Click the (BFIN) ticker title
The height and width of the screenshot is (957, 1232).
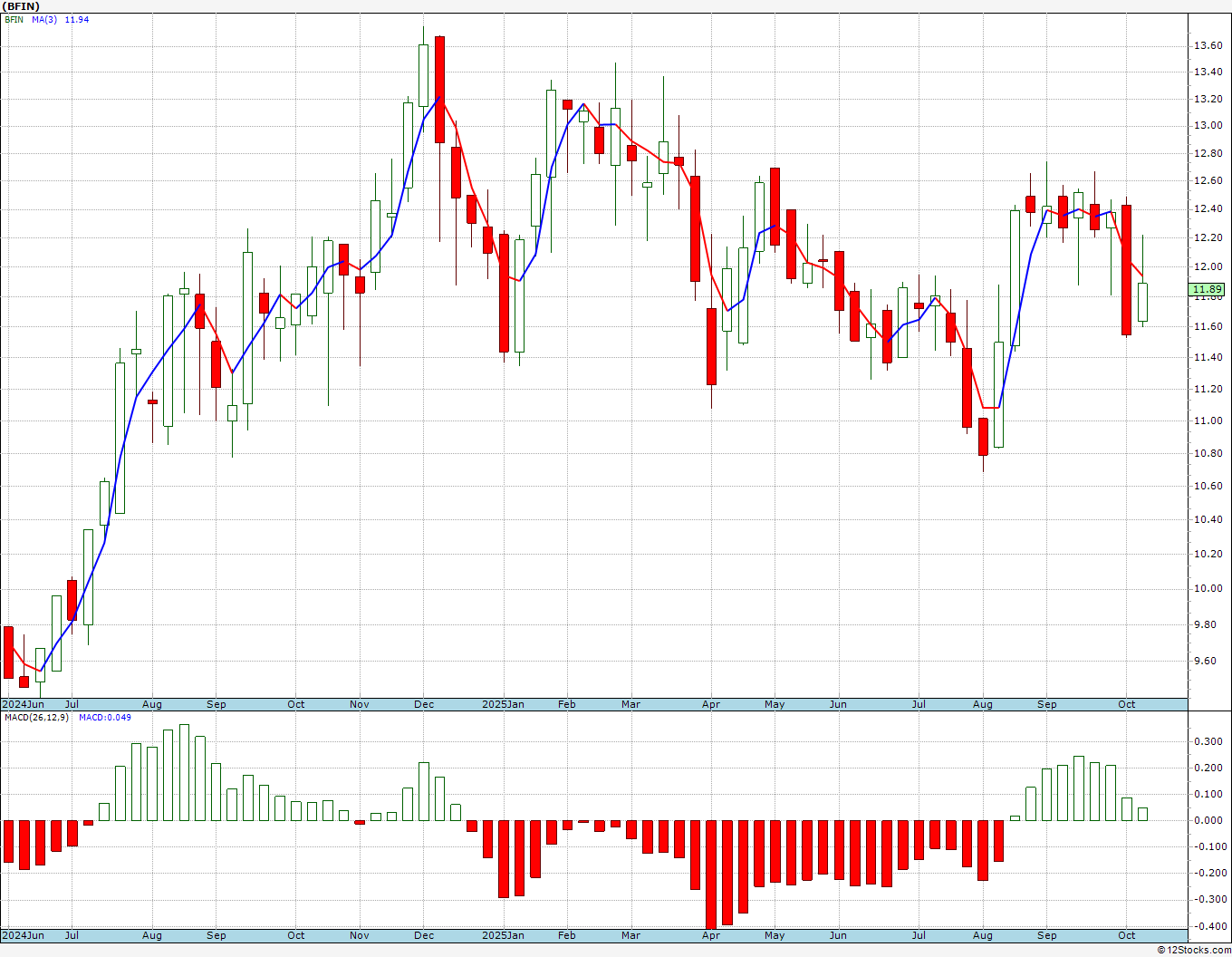22,6
